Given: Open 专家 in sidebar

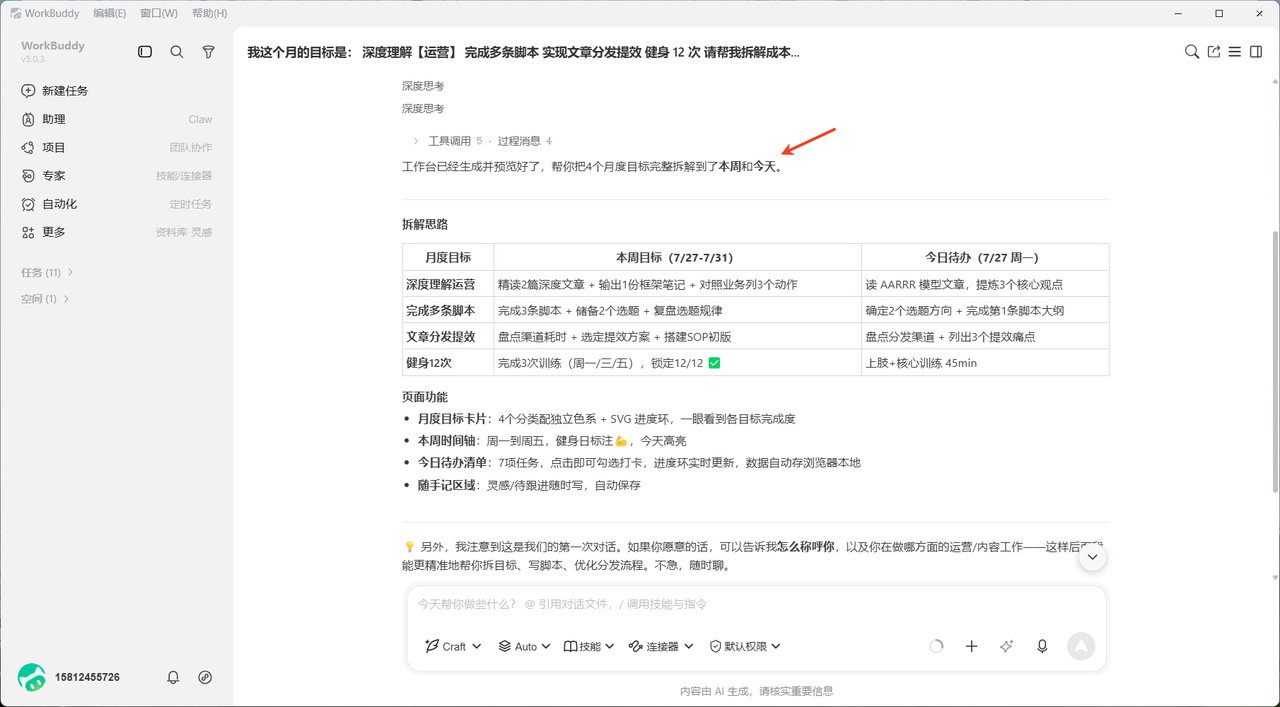Looking at the screenshot, I should click(x=117, y=175).
